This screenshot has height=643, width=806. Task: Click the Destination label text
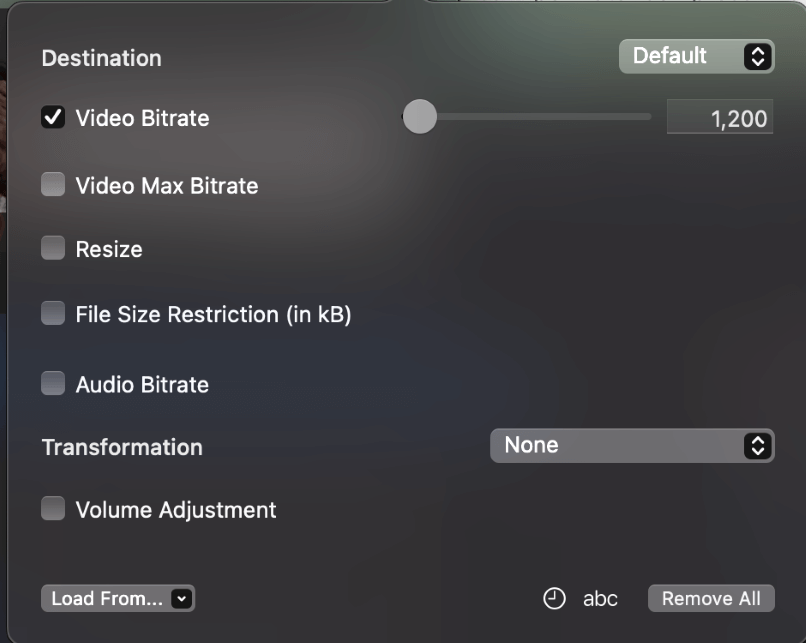coord(102,58)
